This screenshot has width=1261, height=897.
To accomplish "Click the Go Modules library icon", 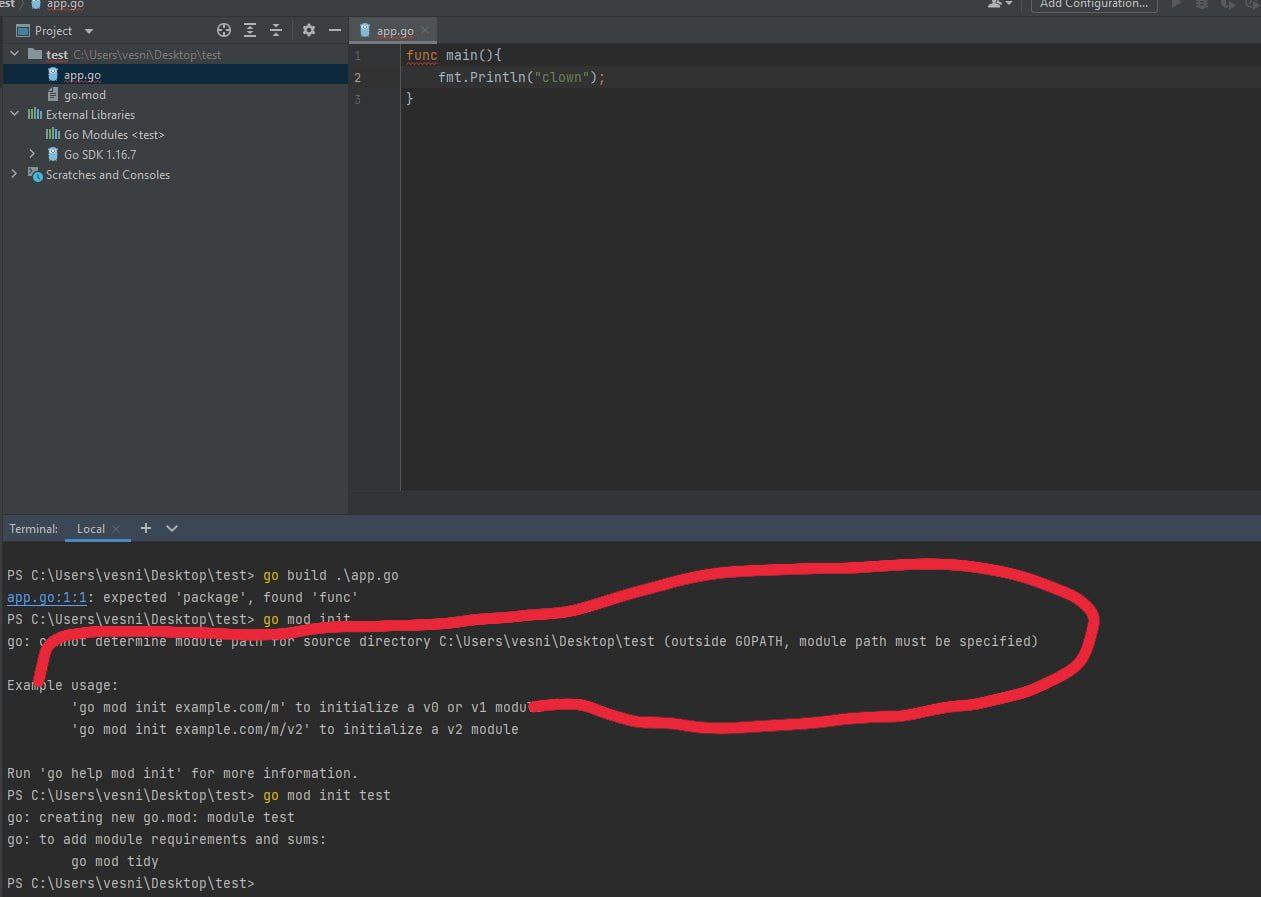I will coord(53,134).
